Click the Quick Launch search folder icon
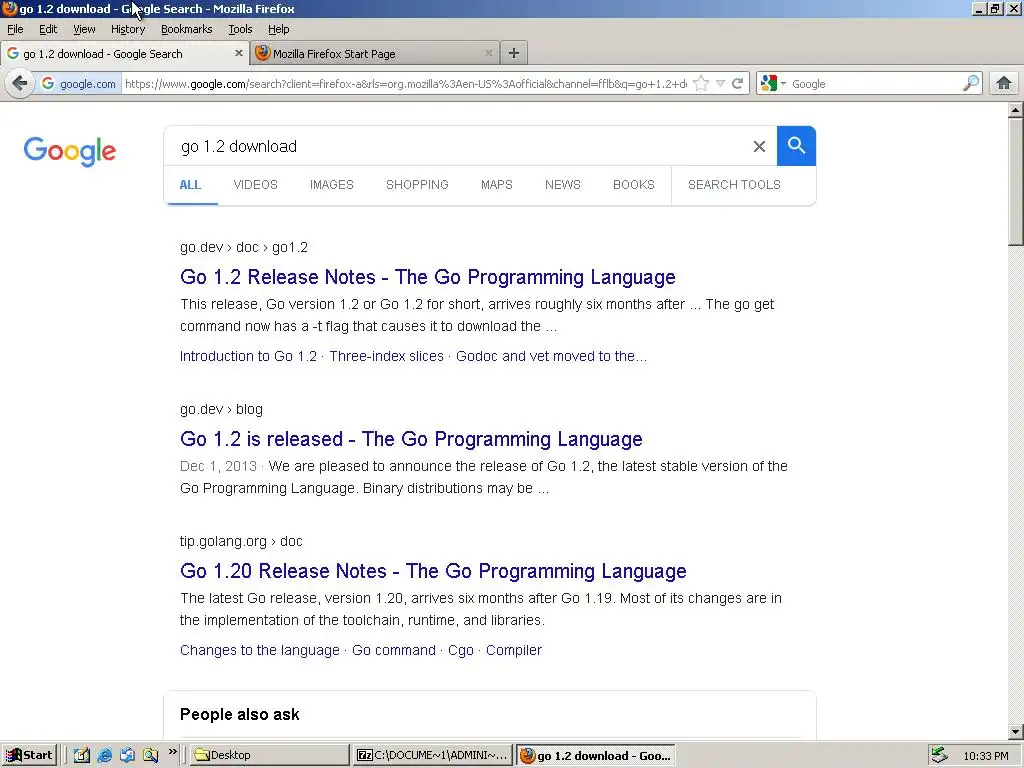1024x768 pixels. click(x=150, y=755)
